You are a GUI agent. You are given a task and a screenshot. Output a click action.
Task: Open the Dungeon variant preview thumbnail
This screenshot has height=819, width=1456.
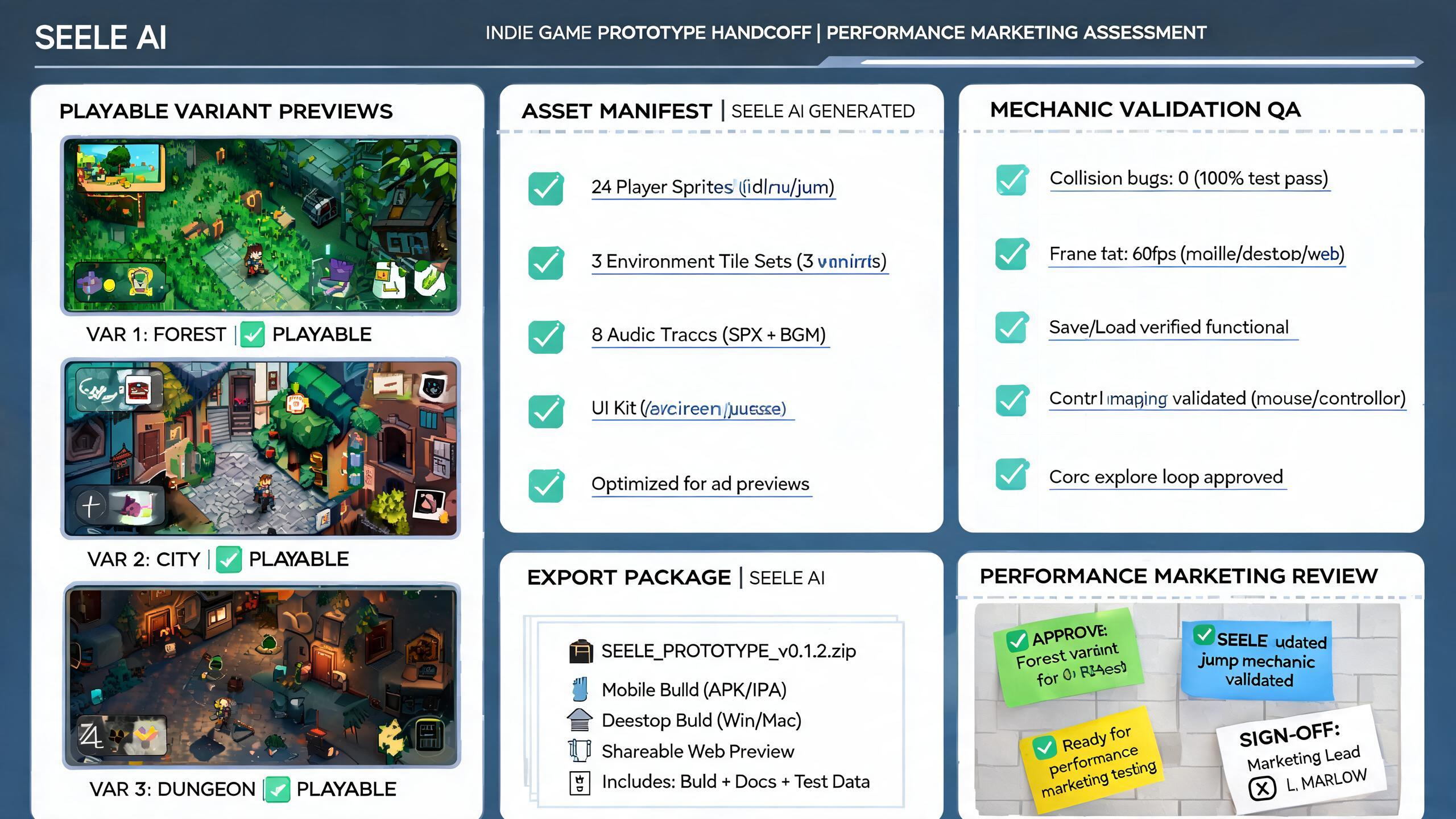point(262,676)
